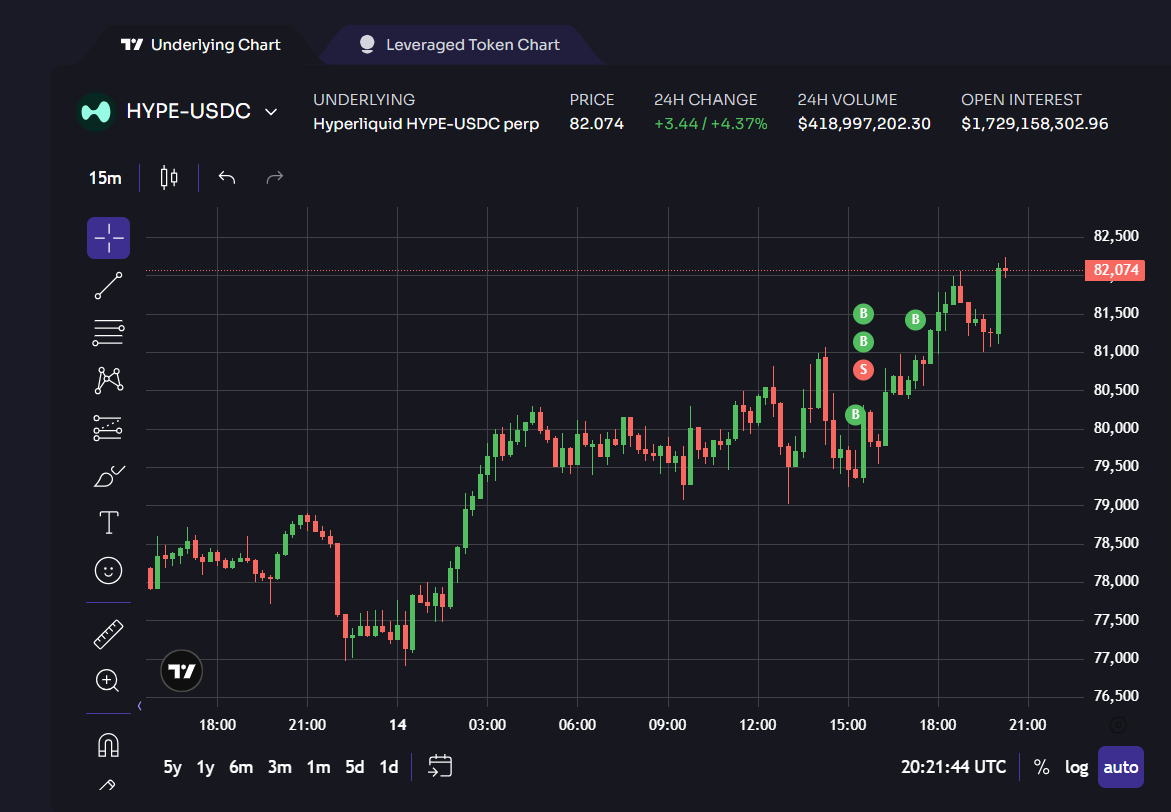Click the red 82,074 current price label

tap(1114, 270)
